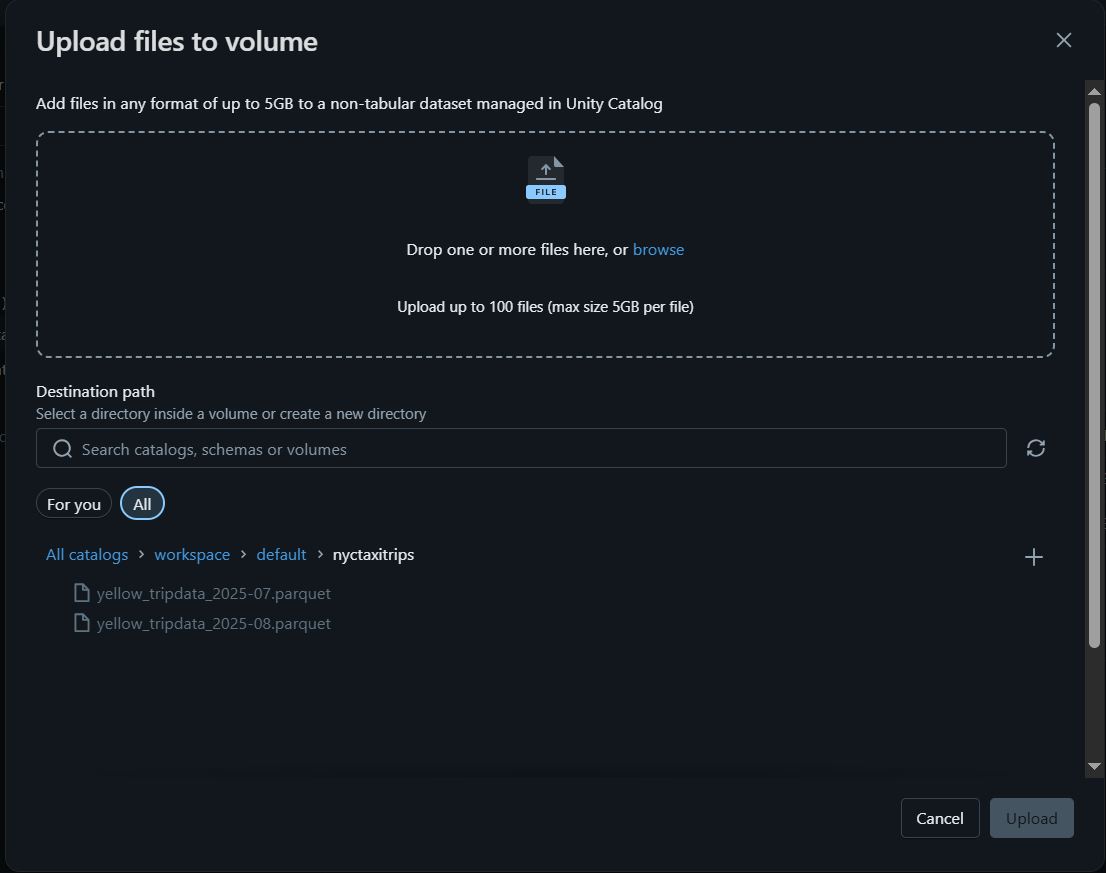Go to the 'default' schema breadcrumb

[281, 555]
